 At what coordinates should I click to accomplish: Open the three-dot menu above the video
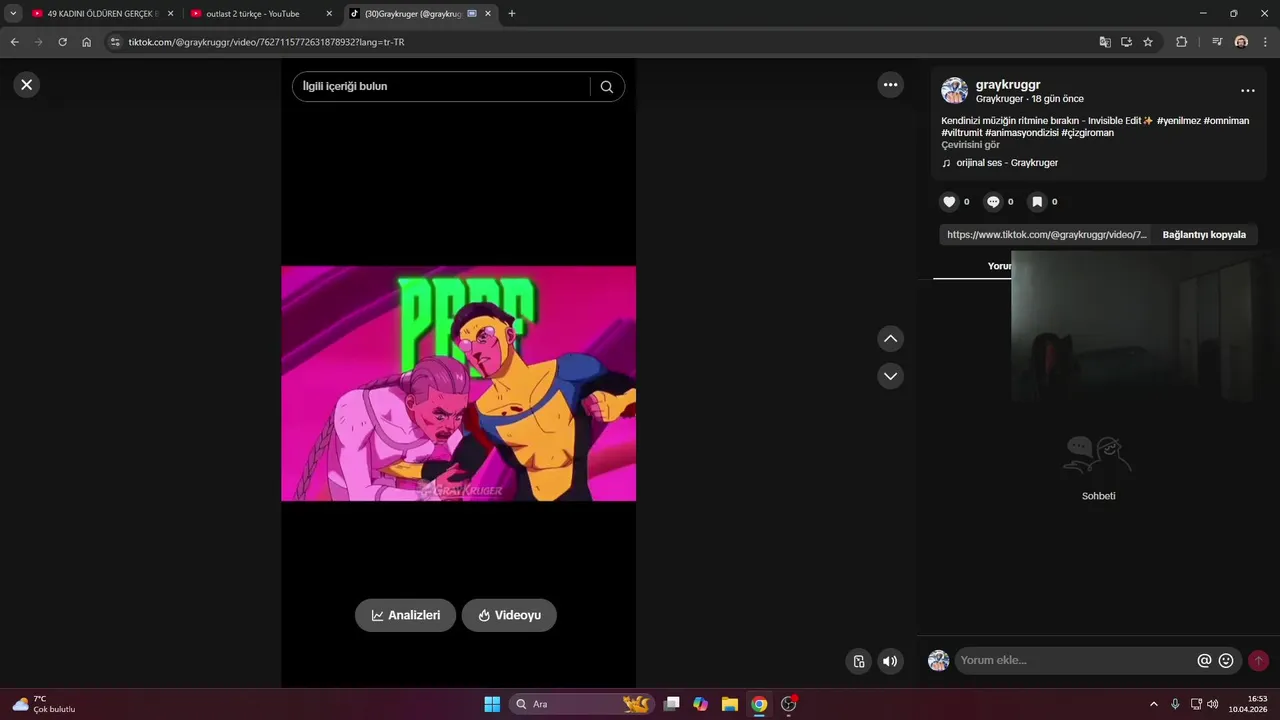[891, 85]
